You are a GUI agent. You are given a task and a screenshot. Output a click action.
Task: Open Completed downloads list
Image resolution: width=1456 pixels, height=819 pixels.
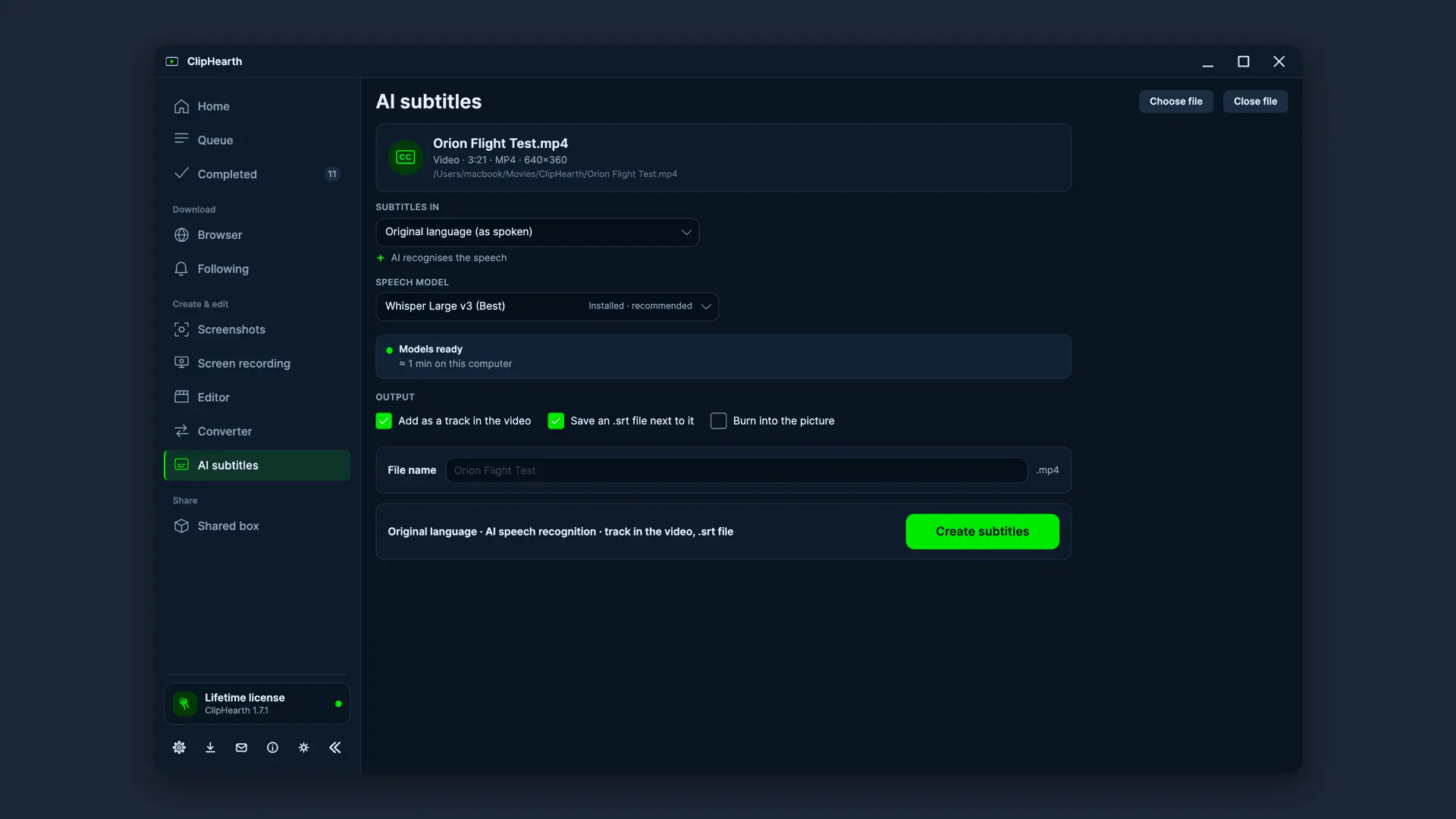point(257,174)
